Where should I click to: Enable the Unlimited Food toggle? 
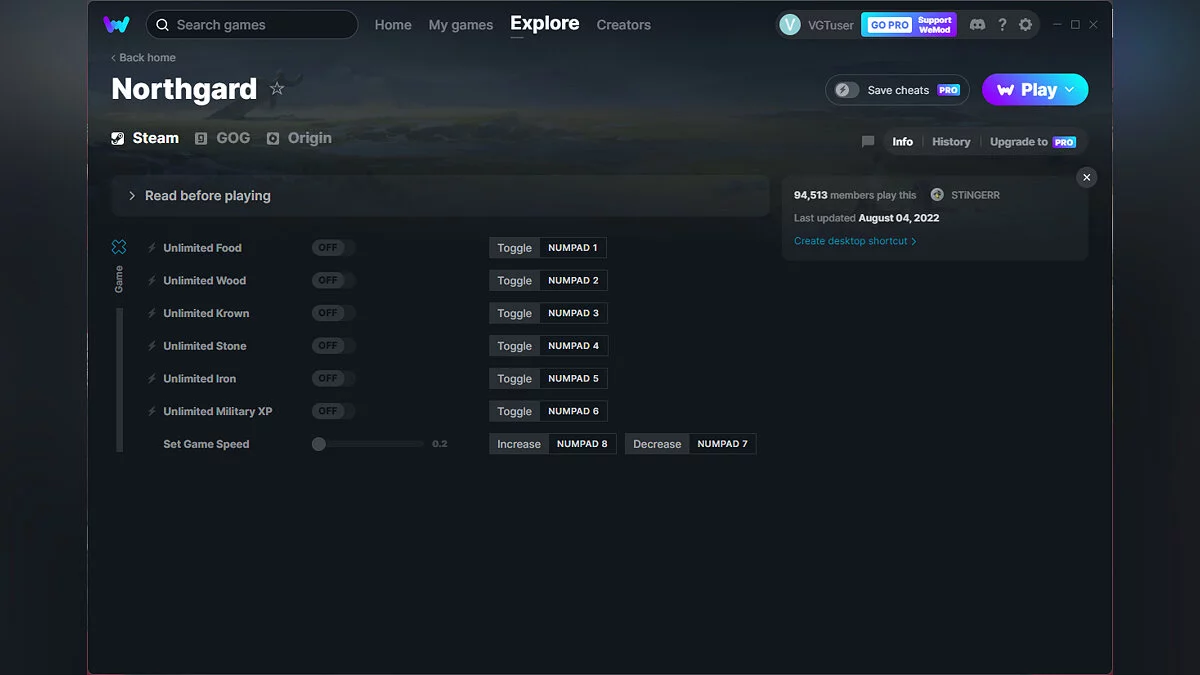333,248
